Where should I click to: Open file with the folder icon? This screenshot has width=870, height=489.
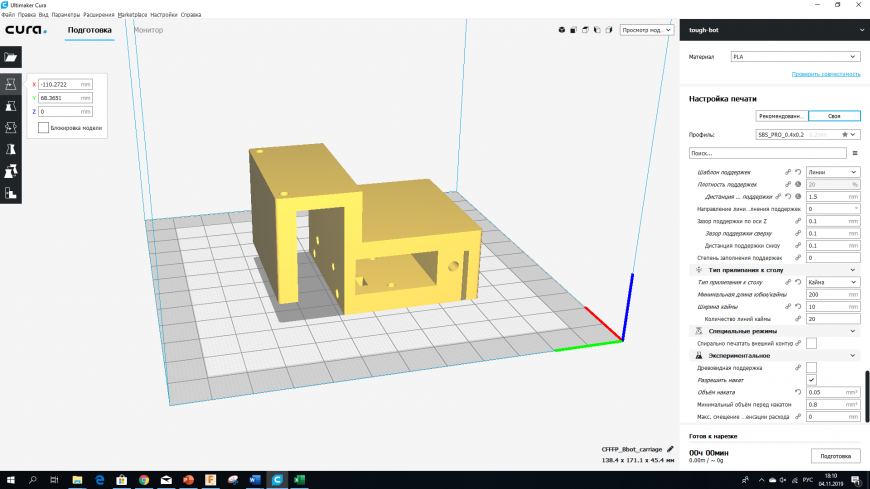[11, 59]
